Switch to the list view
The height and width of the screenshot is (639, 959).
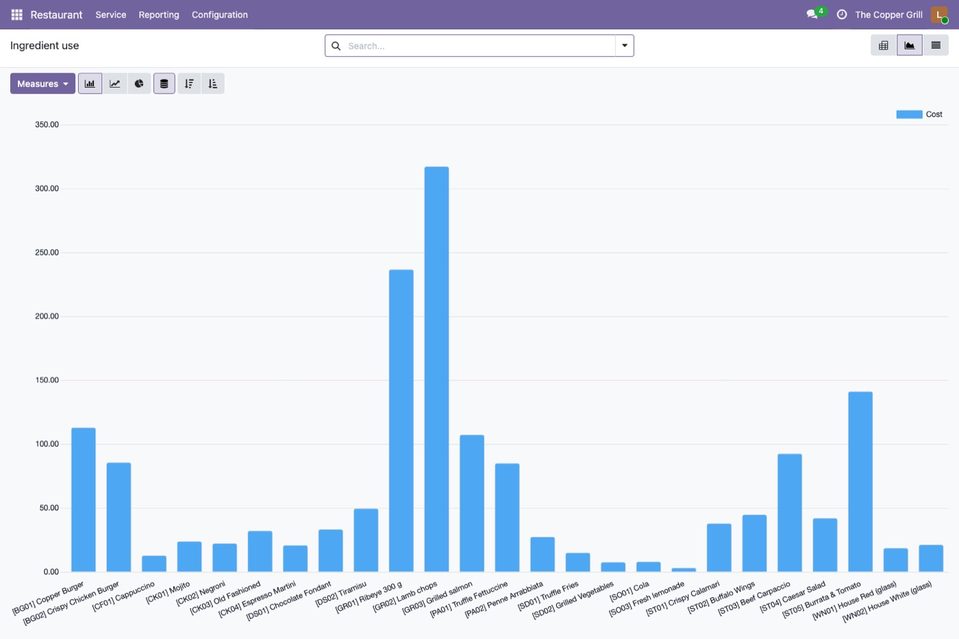pyautogui.click(x=936, y=45)
